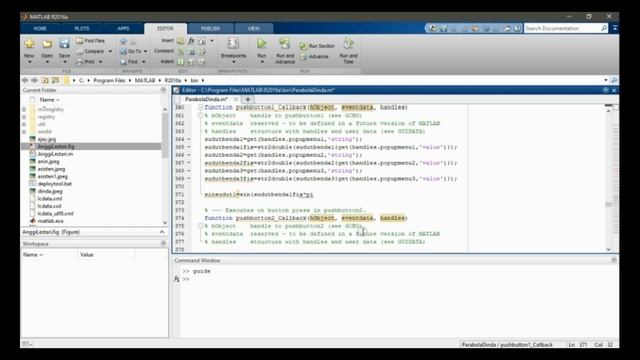The image size is (640, 360).
Task: Click the Search Documentation magnifier icon
Action: pos(604,28)
